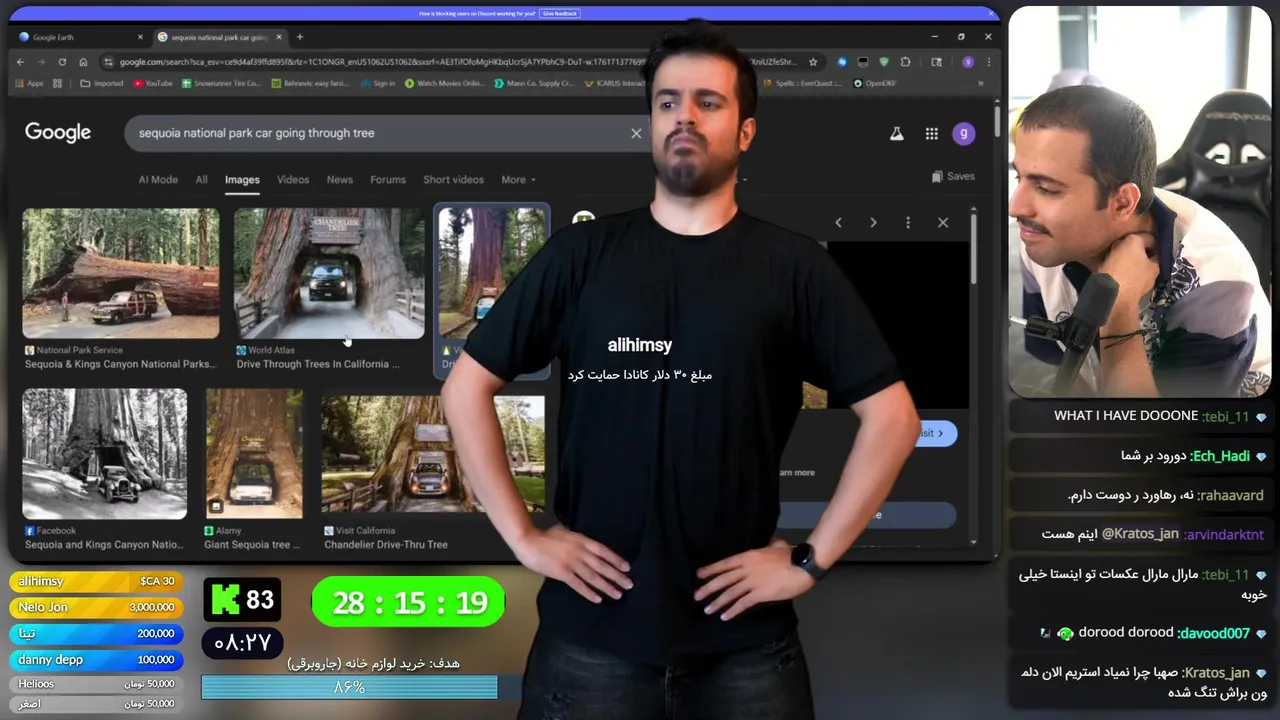Open the World Atlas Chandelier Tree image

[329, 273]
